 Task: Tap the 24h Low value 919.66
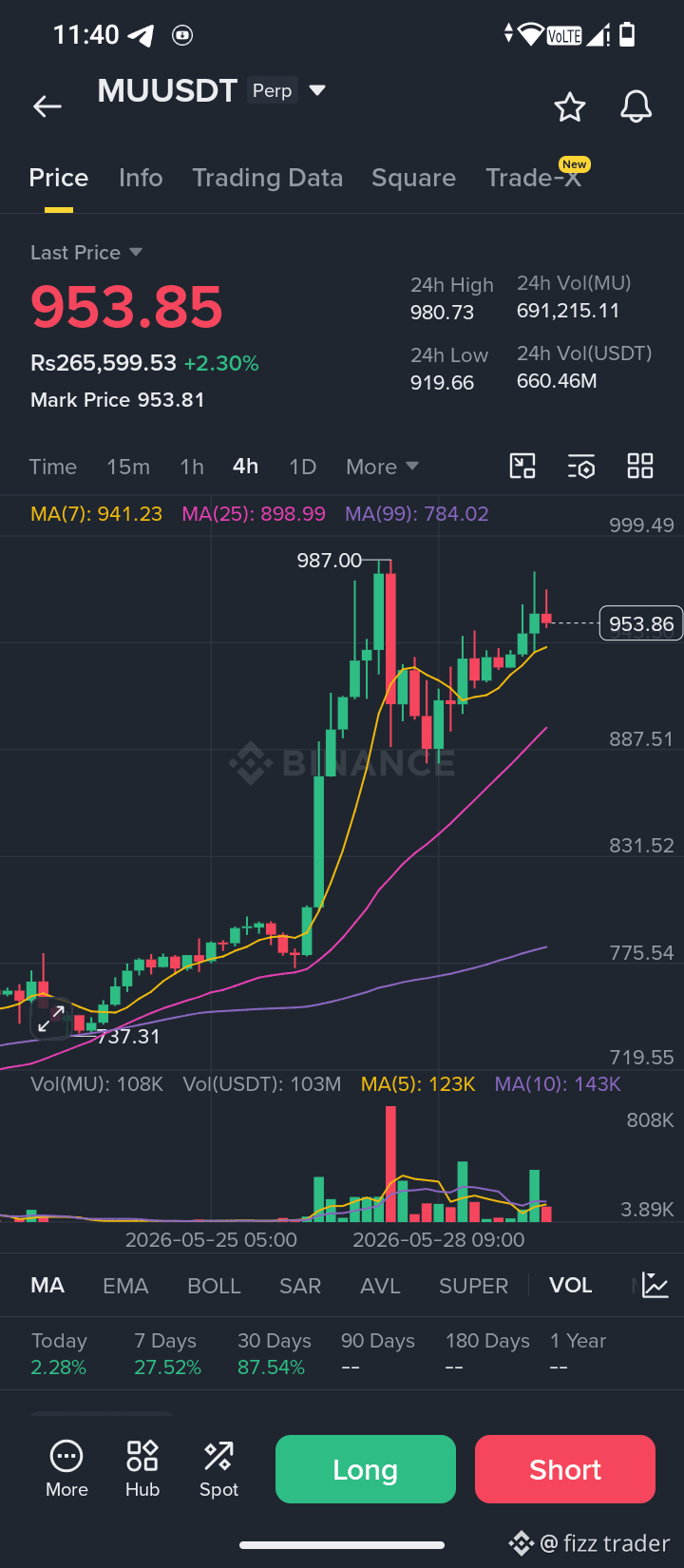click(442, 383)
